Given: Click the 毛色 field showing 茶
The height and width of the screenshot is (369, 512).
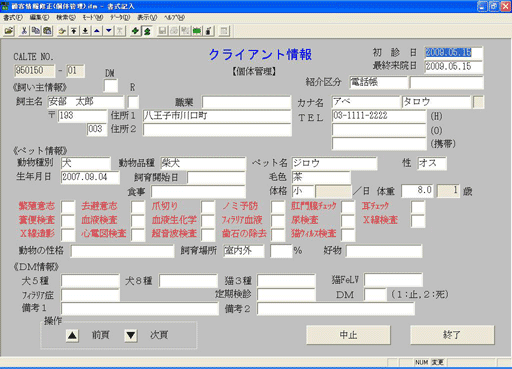Looking at the screenshot, I should (x=321, y=177).
